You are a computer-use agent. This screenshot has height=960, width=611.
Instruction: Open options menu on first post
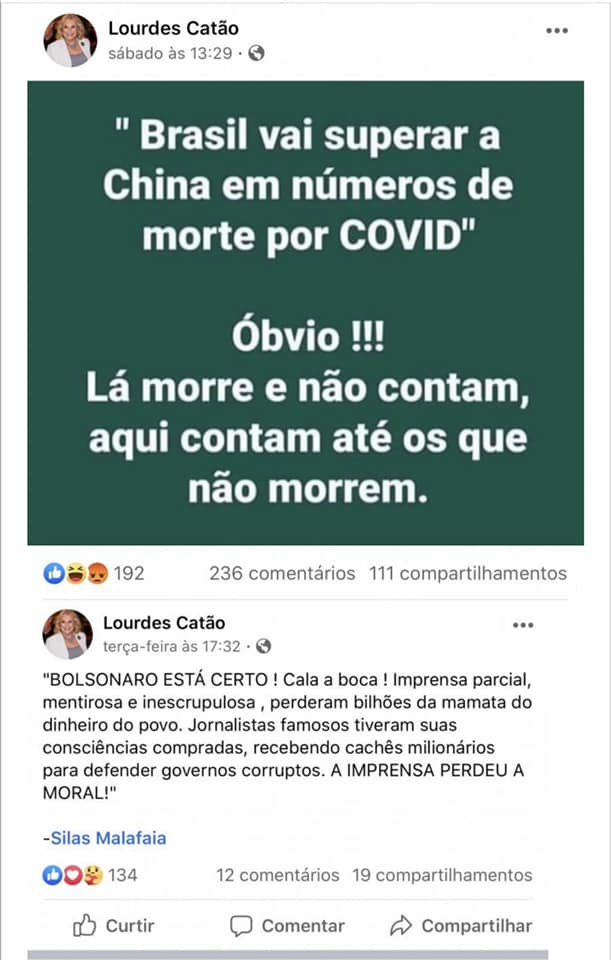click(557, 31)
